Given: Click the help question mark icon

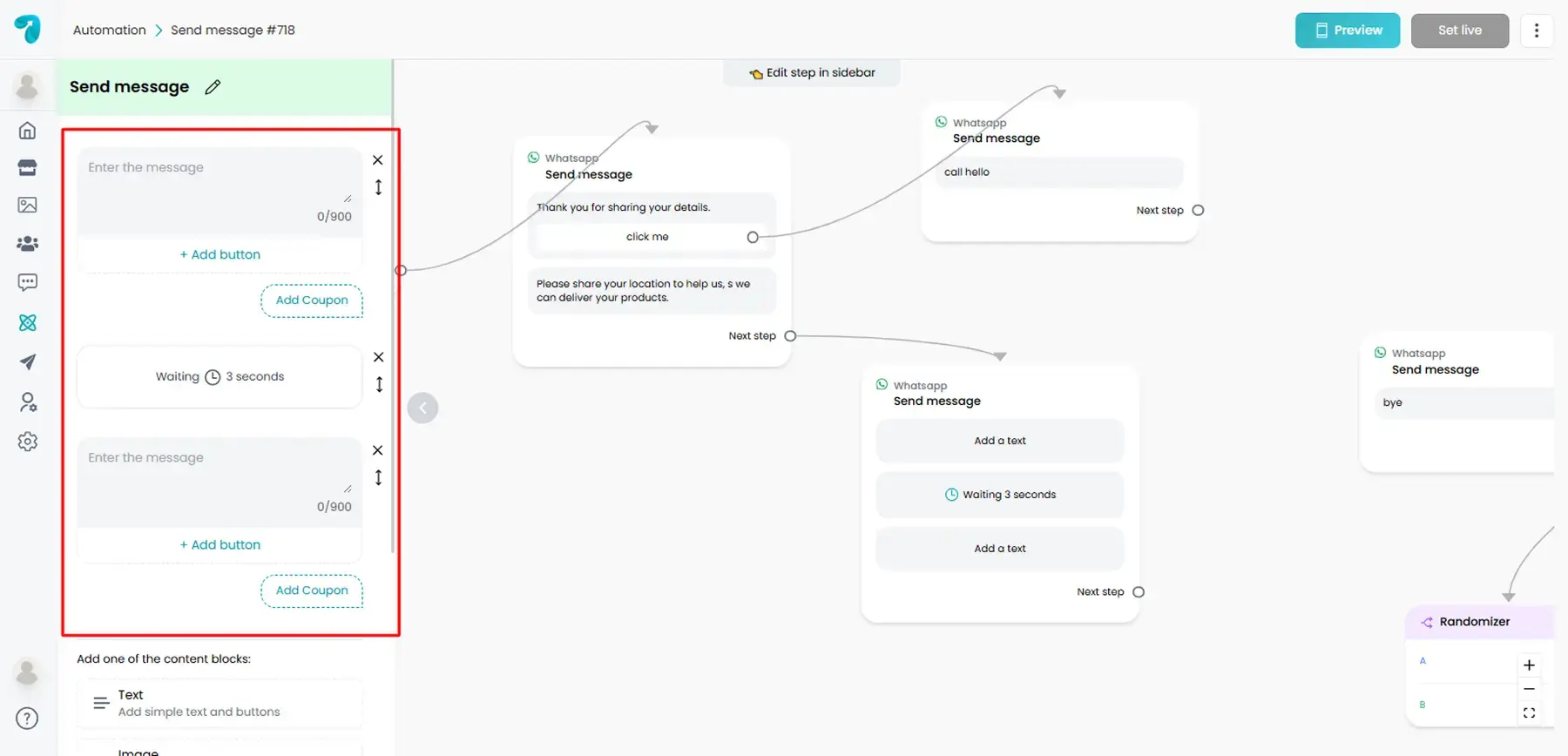Looking at the screenshot, I should tap(28, 719).
